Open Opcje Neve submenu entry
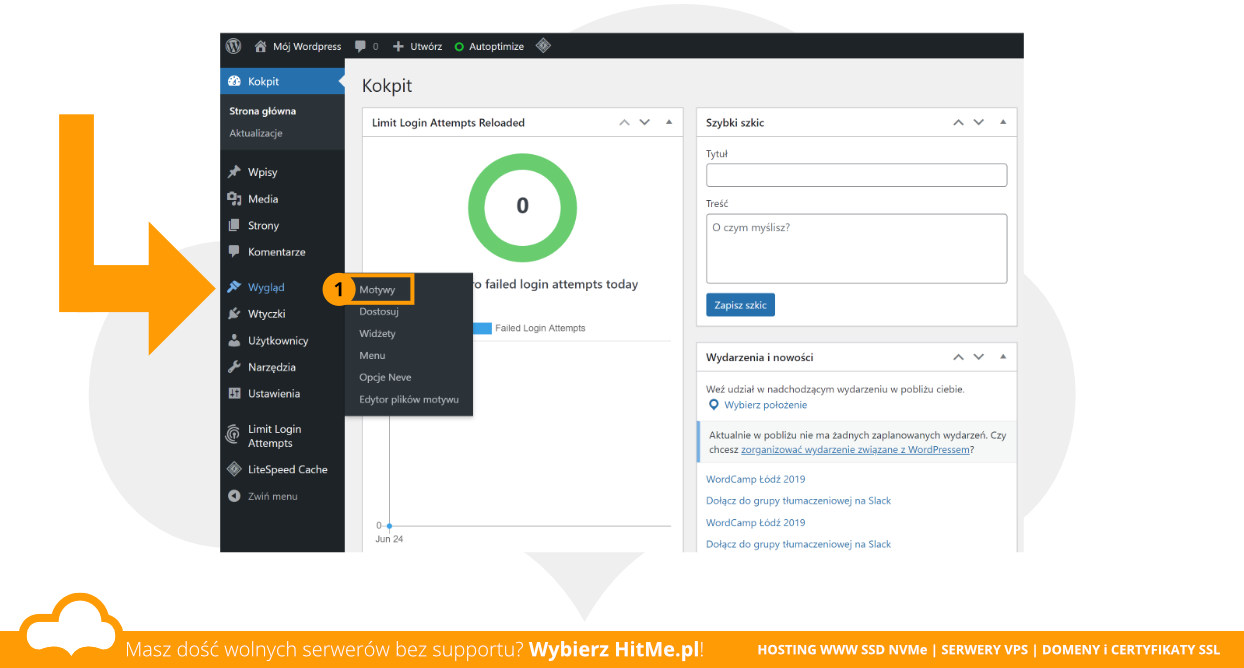 [x=385, y=377]
